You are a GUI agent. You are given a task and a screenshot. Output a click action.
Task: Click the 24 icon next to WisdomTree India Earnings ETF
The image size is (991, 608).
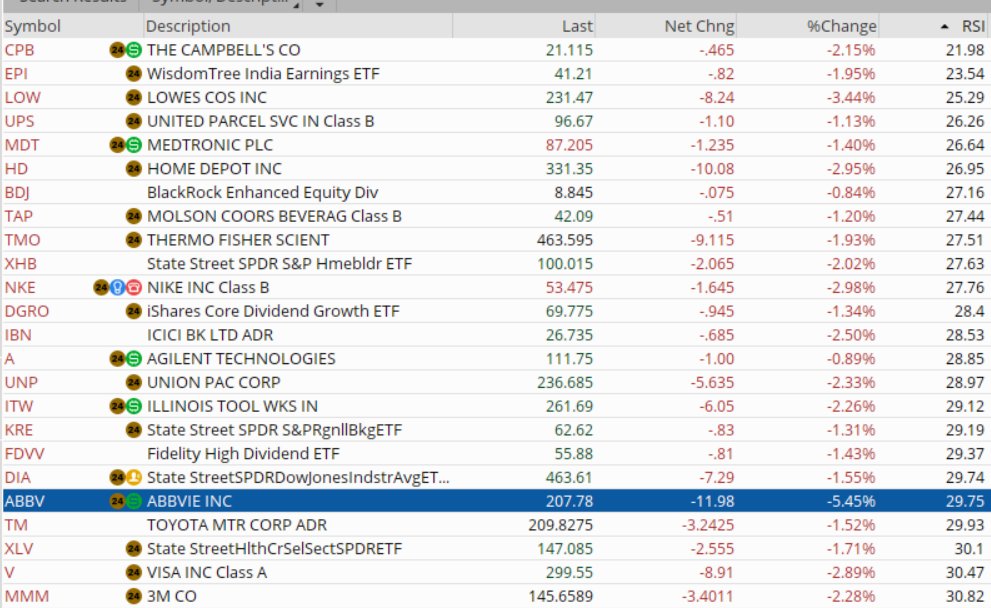click(133, 74)
